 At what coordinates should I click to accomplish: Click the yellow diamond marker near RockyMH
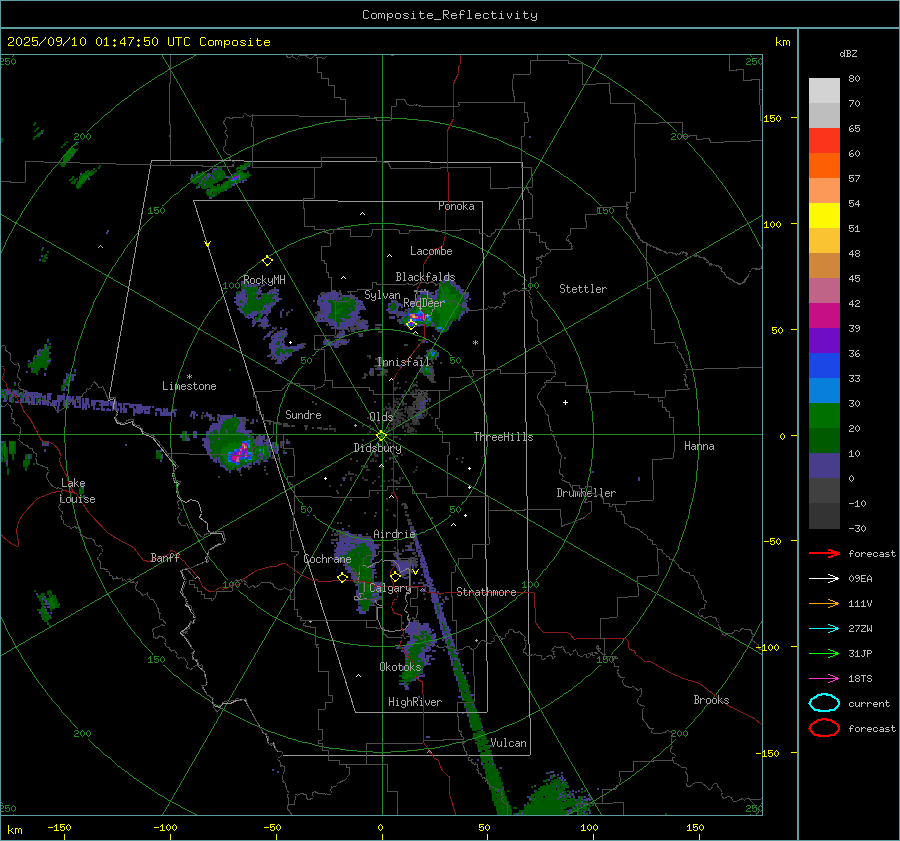267,261
